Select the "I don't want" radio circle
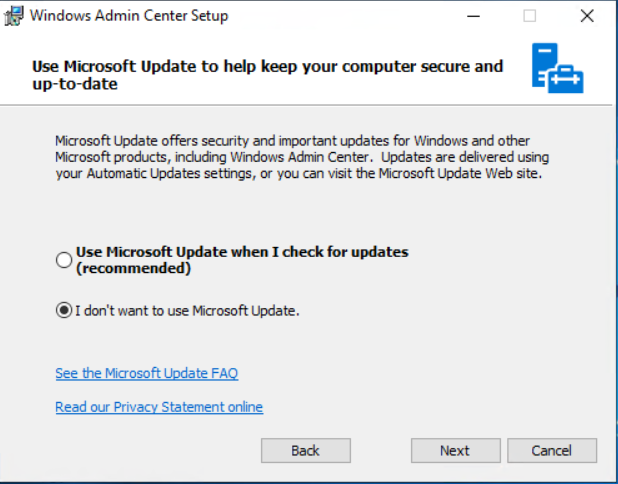This screenshot has height=484, width=618. coord(64,311)
